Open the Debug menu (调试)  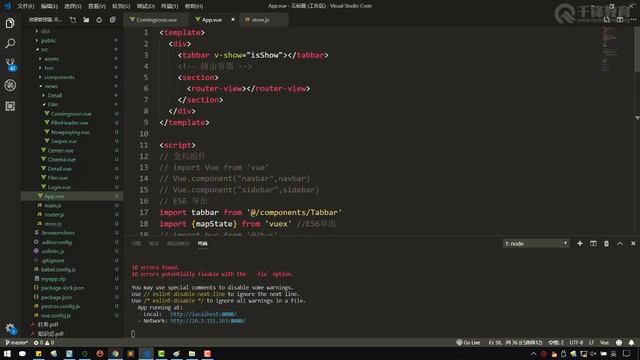click(146, 6)
